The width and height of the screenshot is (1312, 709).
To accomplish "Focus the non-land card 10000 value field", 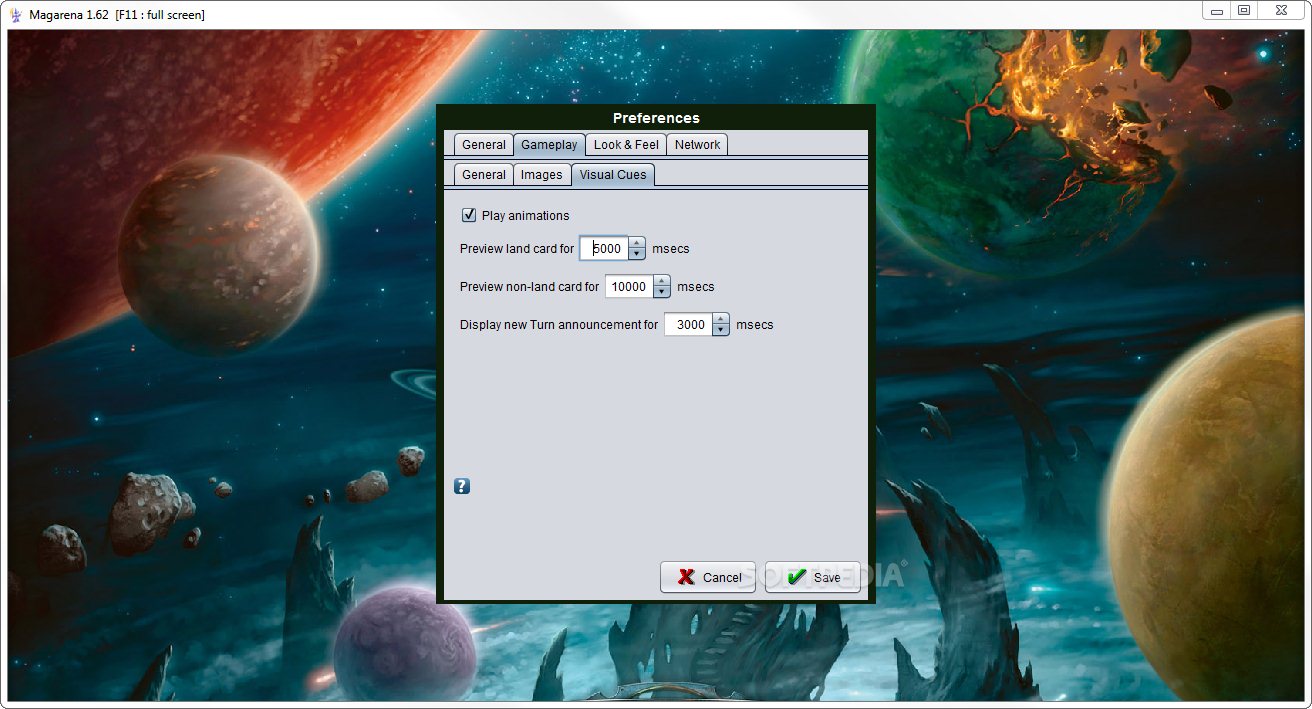I will pyautogui.click(x=629, y=286).
